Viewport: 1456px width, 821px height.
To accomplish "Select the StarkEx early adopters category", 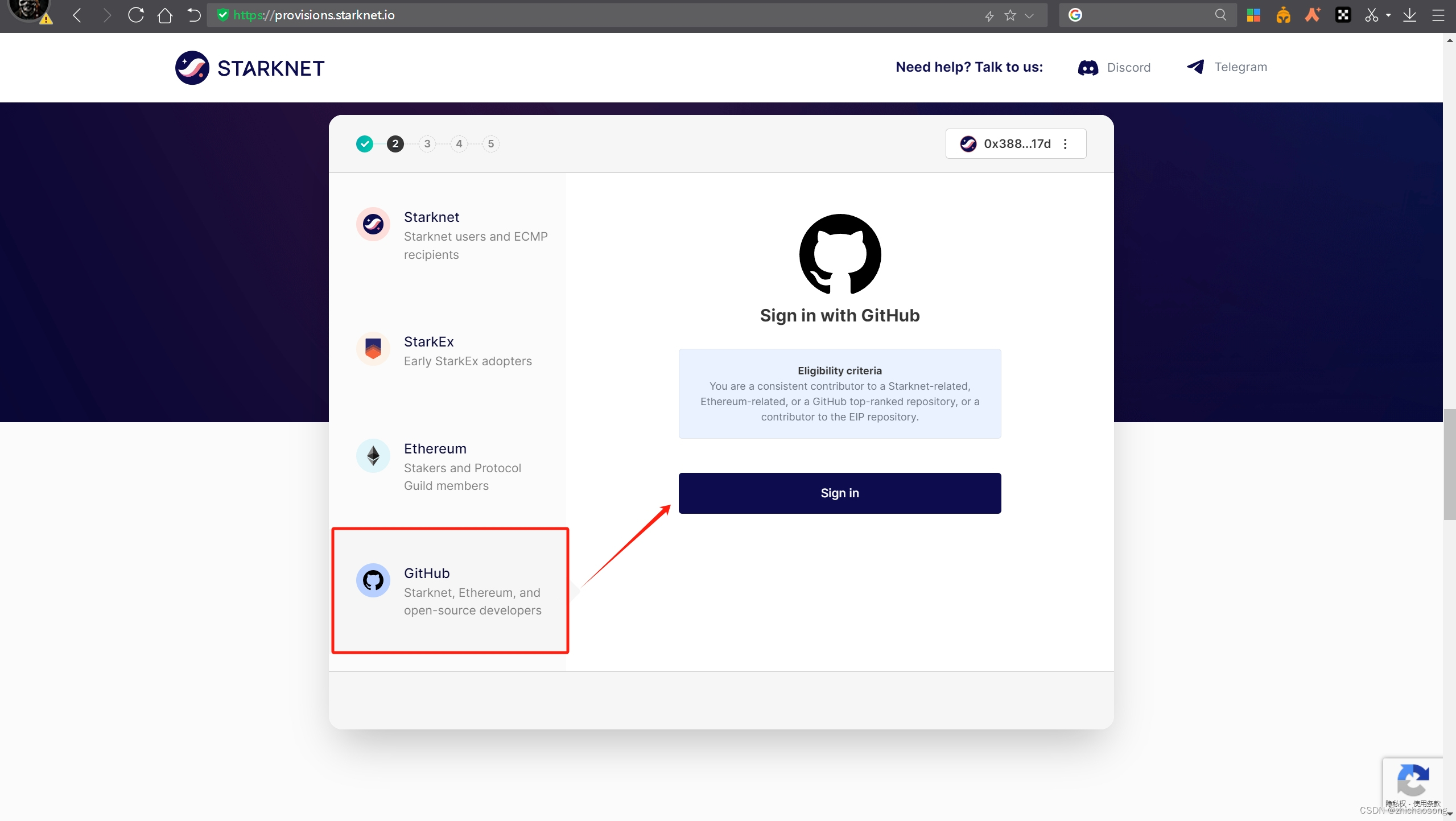I will 448,350.
